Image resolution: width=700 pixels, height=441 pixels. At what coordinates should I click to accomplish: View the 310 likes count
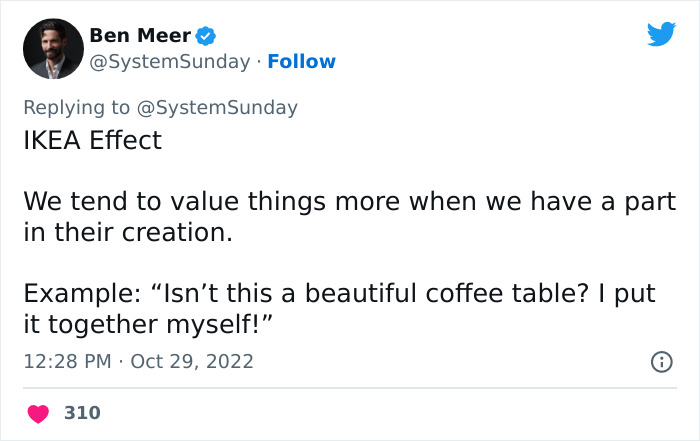pos(82,412)
